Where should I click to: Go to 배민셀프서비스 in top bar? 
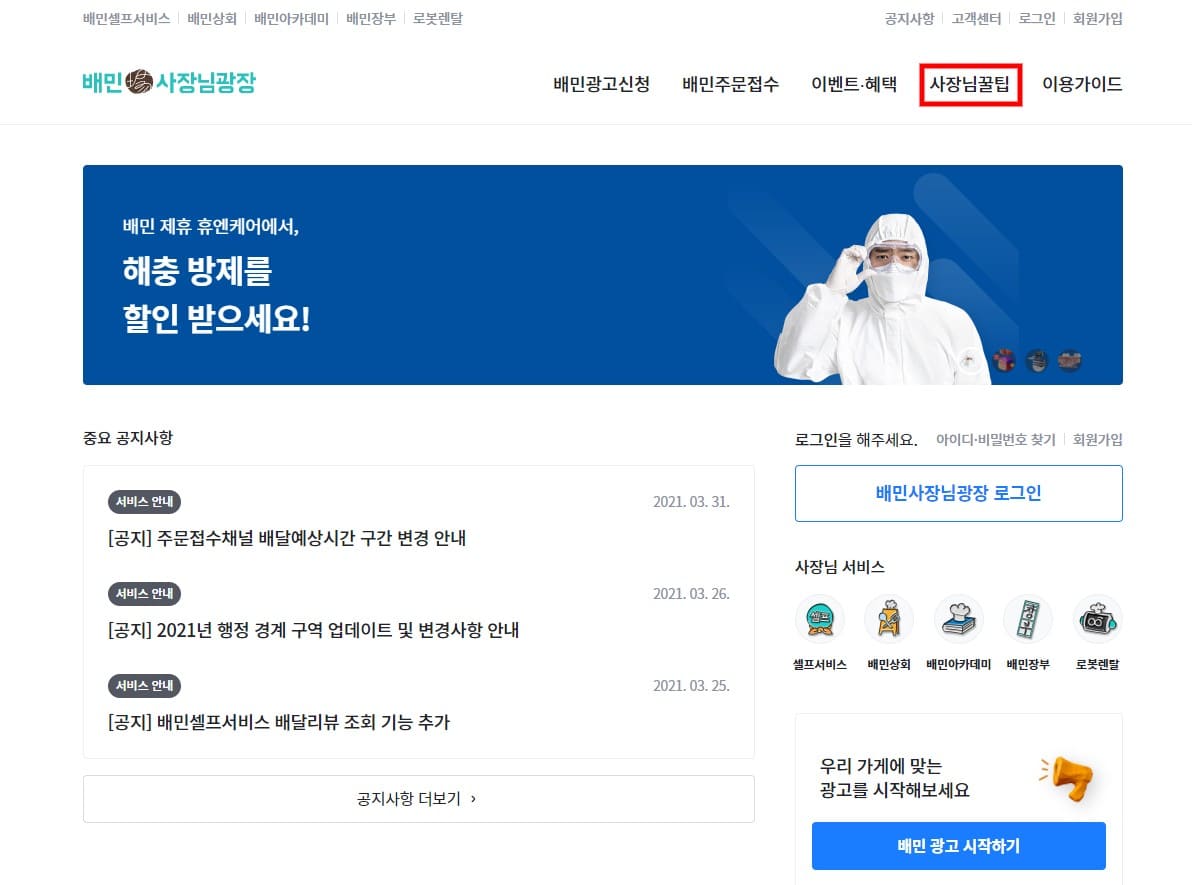click(126, 18)
